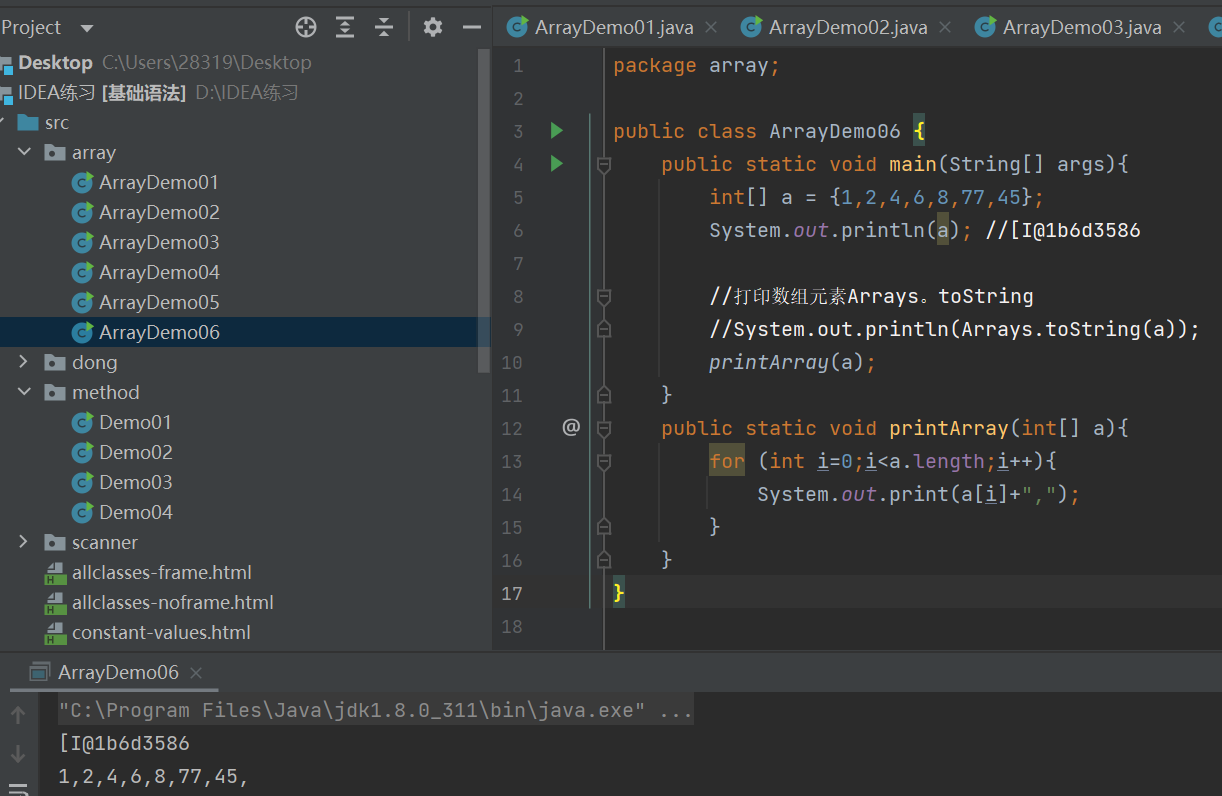
Task: Click the method package folder icon
Action: [55, 392]
